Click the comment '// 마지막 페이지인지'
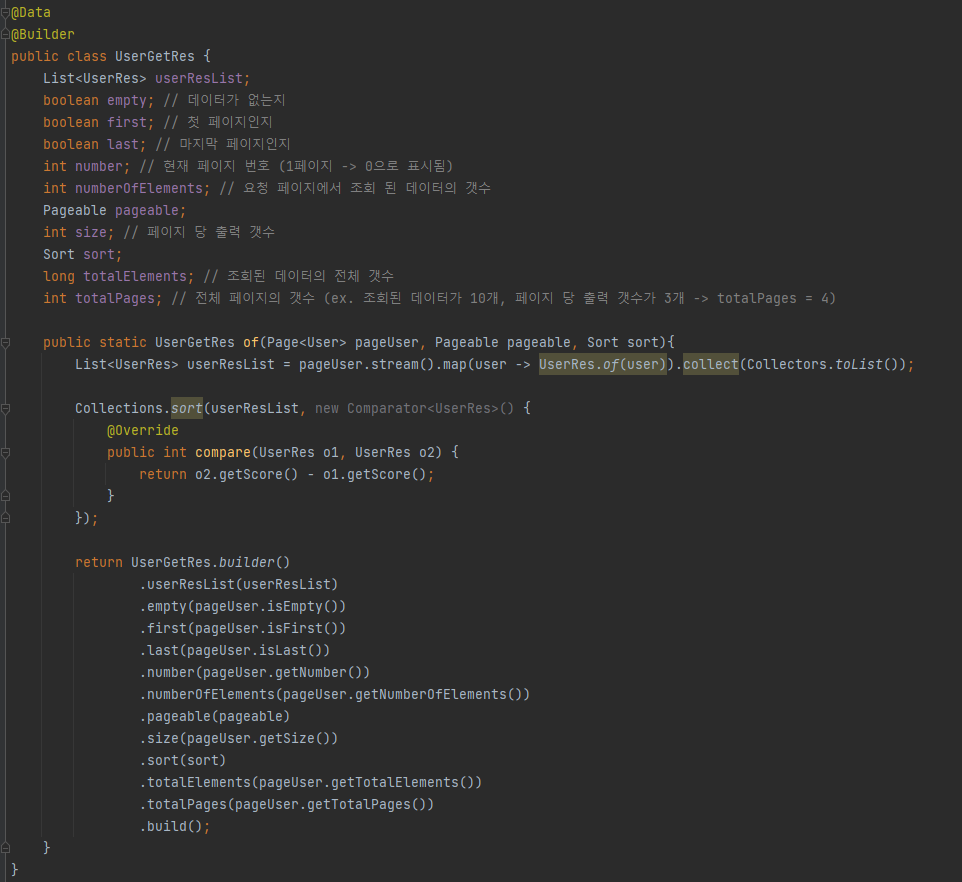This screenshot has height=882, width=962. pyautogui.click(x=223, y=144)
